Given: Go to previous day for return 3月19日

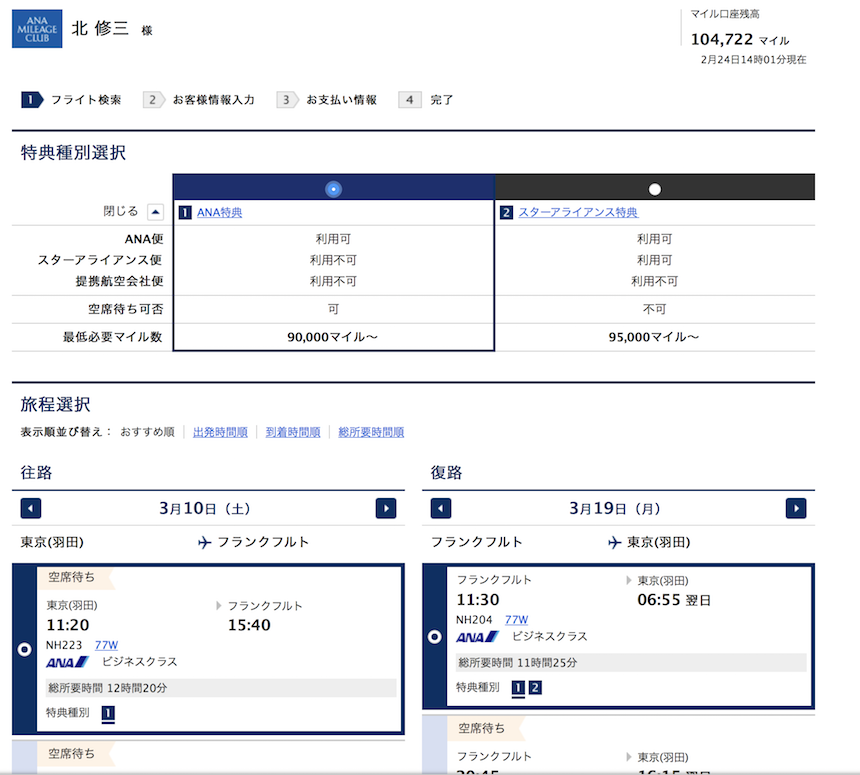Looking at the screenshot, I should coord(441,508).
